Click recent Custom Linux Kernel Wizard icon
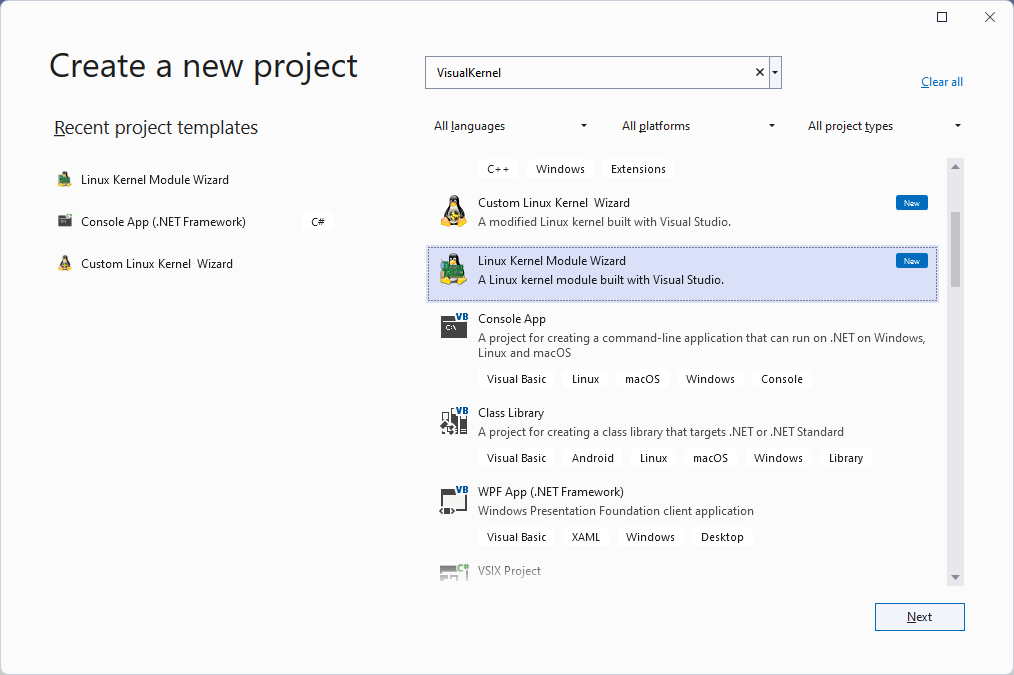Screen dimensions: 1014x675 [x=65, y=263]
